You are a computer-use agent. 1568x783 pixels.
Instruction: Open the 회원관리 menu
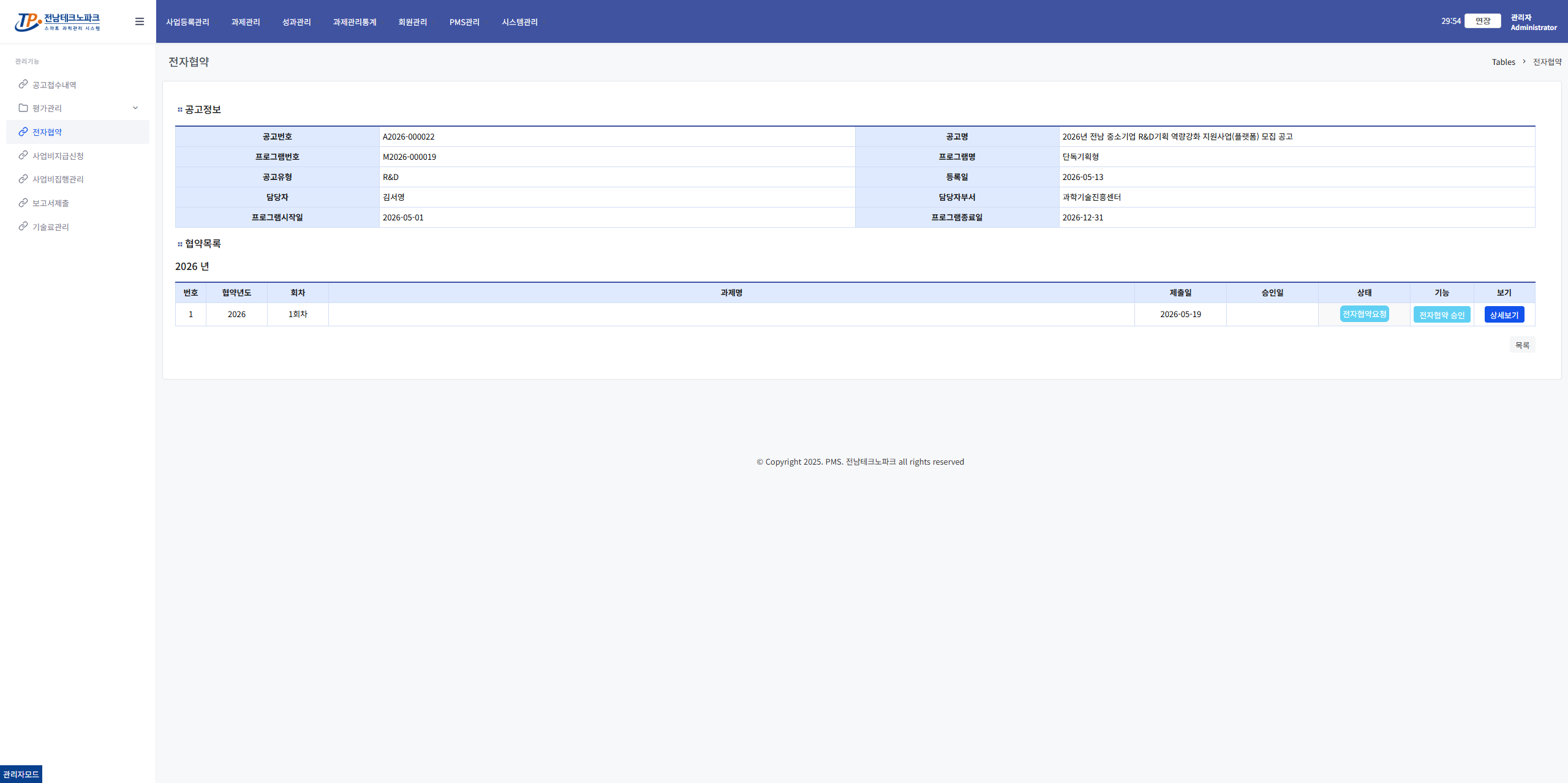click(x=413, y=22)
